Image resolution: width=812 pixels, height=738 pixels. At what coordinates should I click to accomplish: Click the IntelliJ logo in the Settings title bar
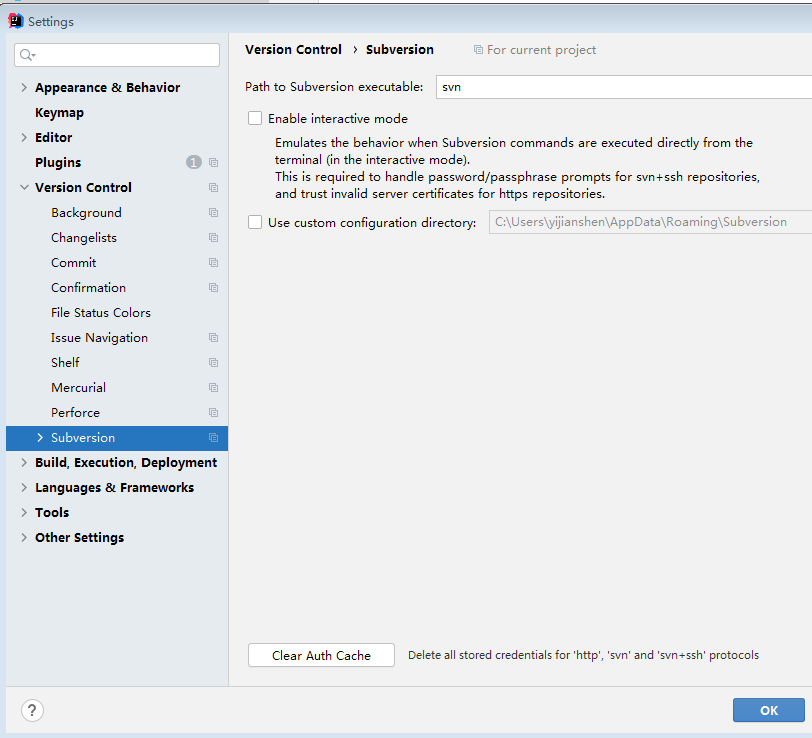pos(16,21)
